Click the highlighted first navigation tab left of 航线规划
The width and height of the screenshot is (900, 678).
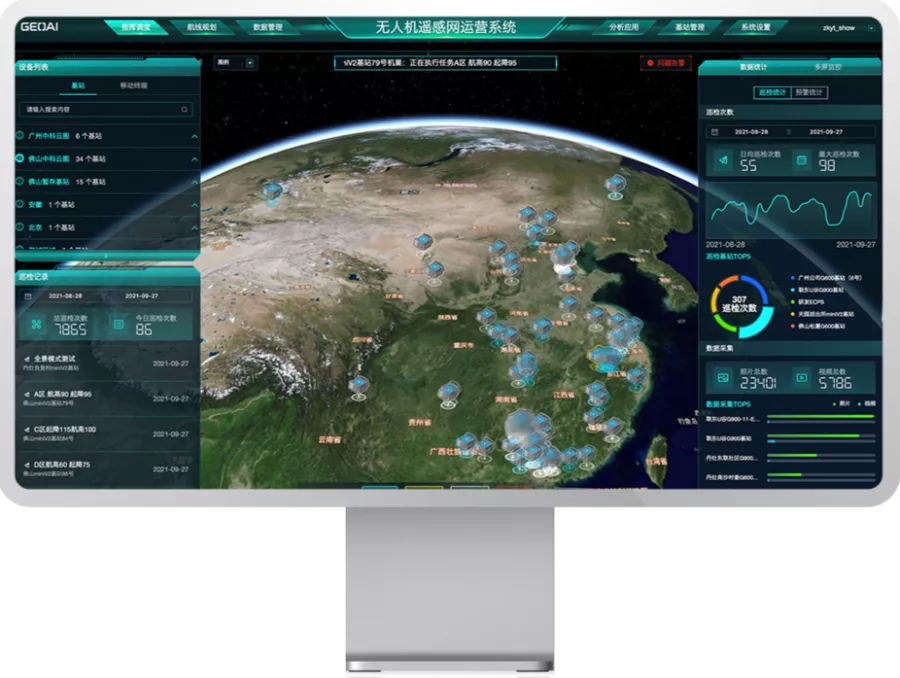point(136,27)
